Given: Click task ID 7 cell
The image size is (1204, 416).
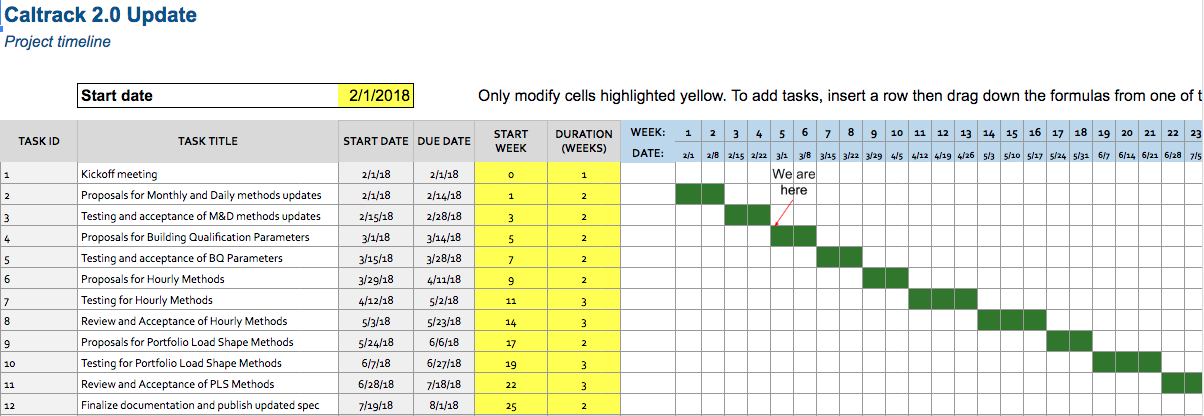Looking at the screenshot, I should point(39,300).
